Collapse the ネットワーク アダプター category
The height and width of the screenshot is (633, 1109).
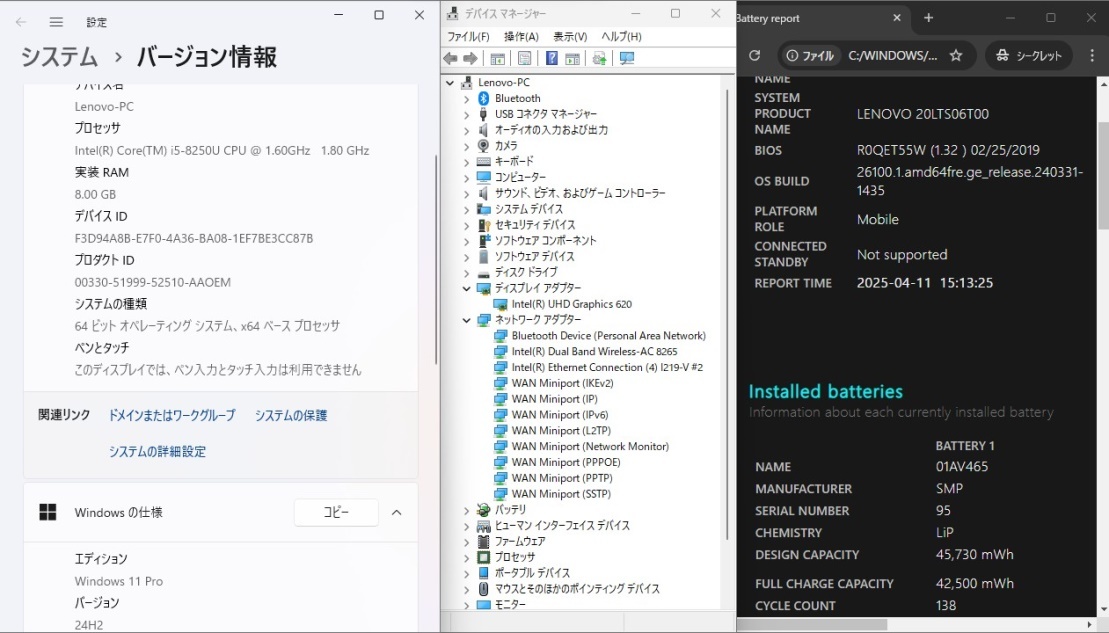tap(466, 319)
